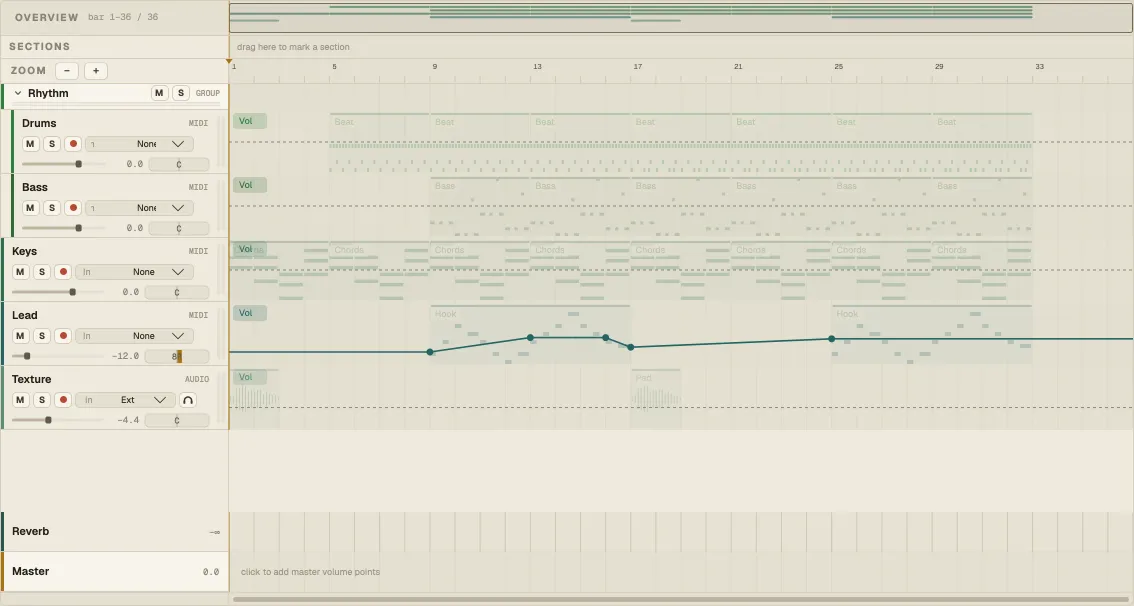Solo the Drums track
The width and height of the screenshot is (1134, 606).
click(51, 144)
